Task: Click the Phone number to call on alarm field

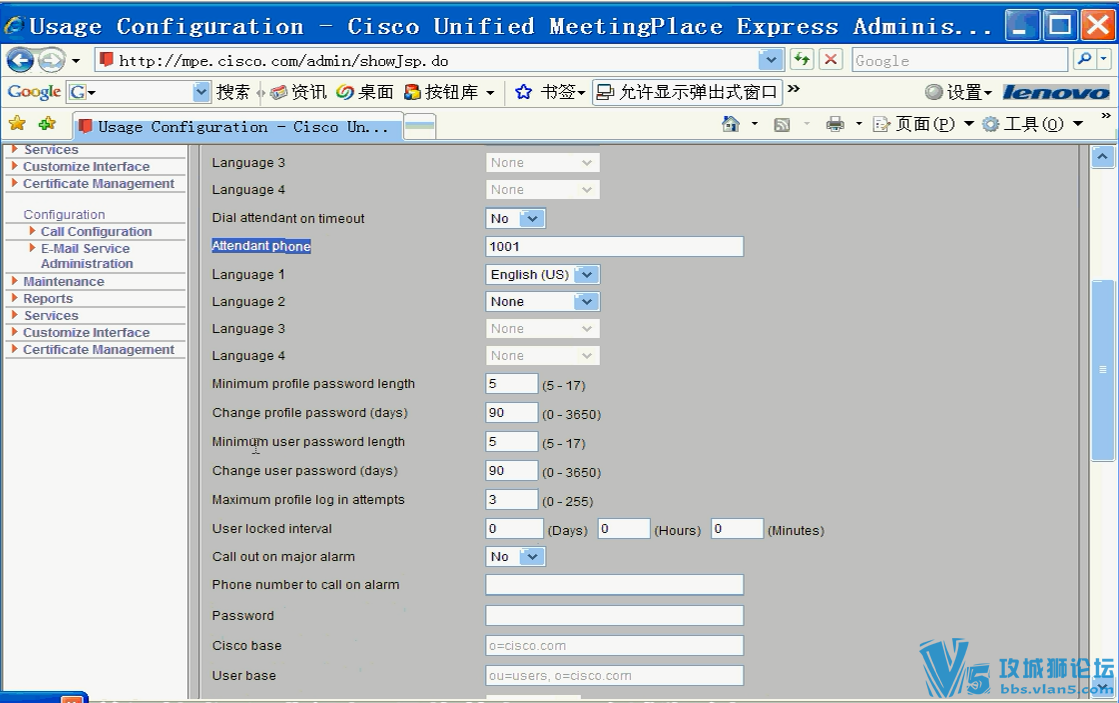Action: click(x=614, y=585)
